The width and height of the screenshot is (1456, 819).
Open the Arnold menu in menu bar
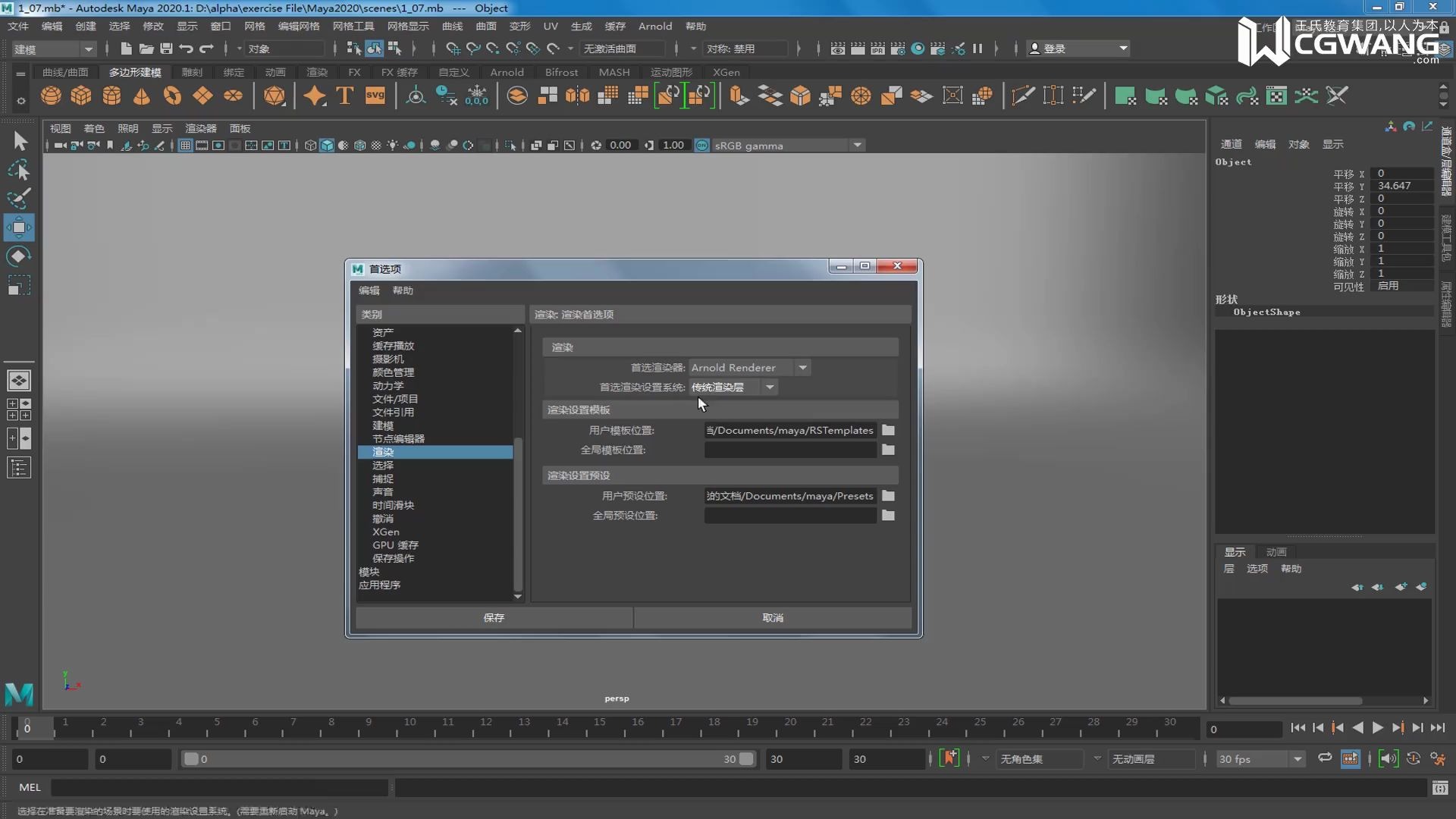(x=654, y=26)
